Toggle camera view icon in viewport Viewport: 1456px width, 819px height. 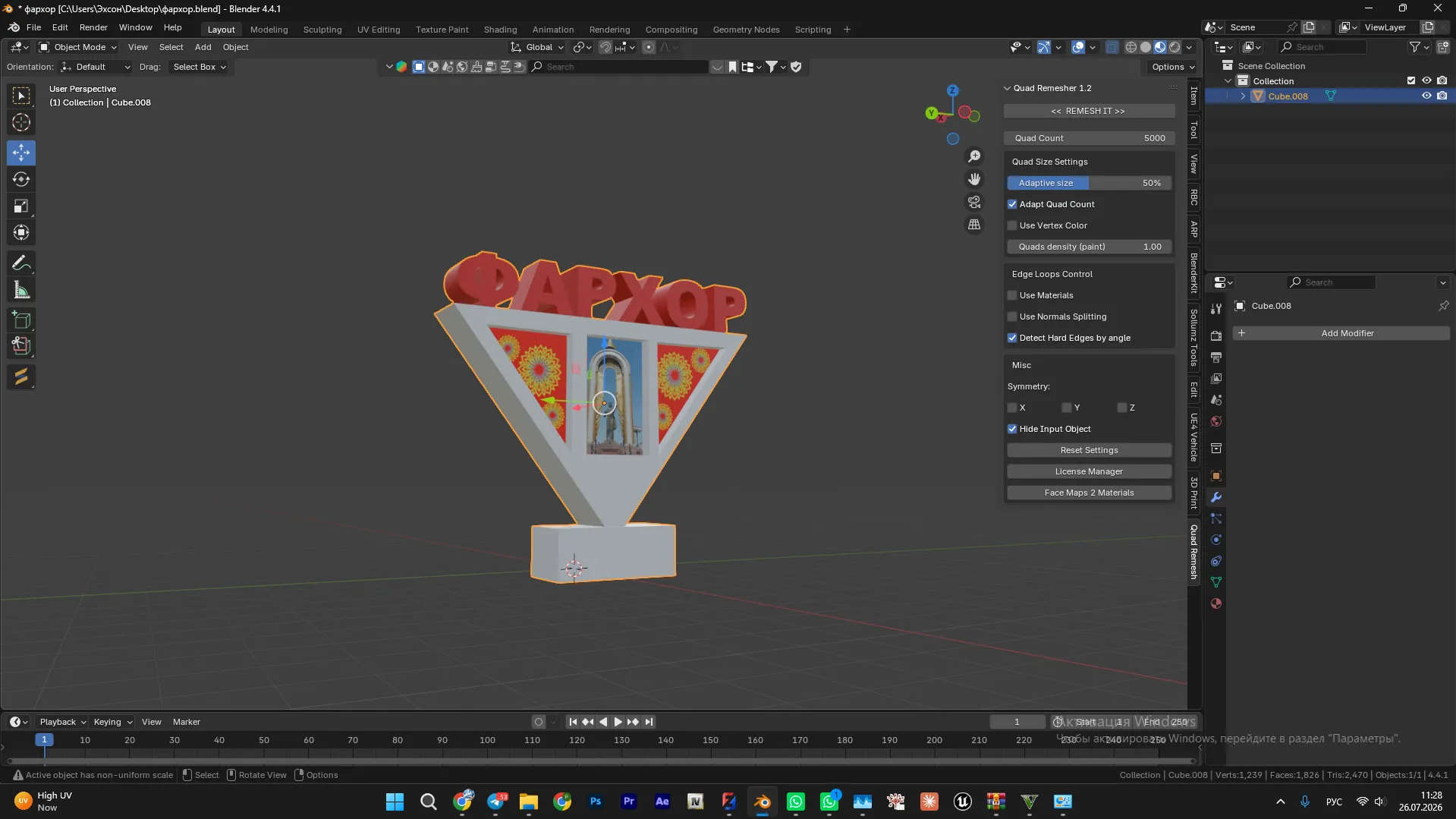[974, 202]
